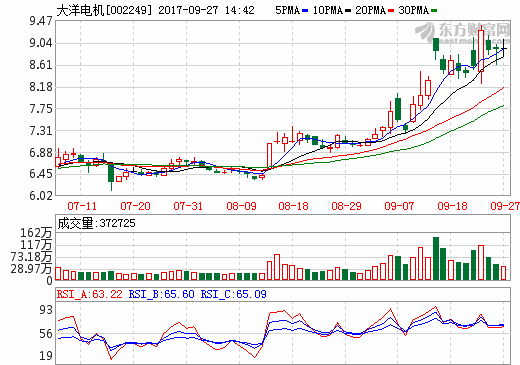Click the 07-20 date label
Viewport: 520px width, 365px height.
[135, 206]
